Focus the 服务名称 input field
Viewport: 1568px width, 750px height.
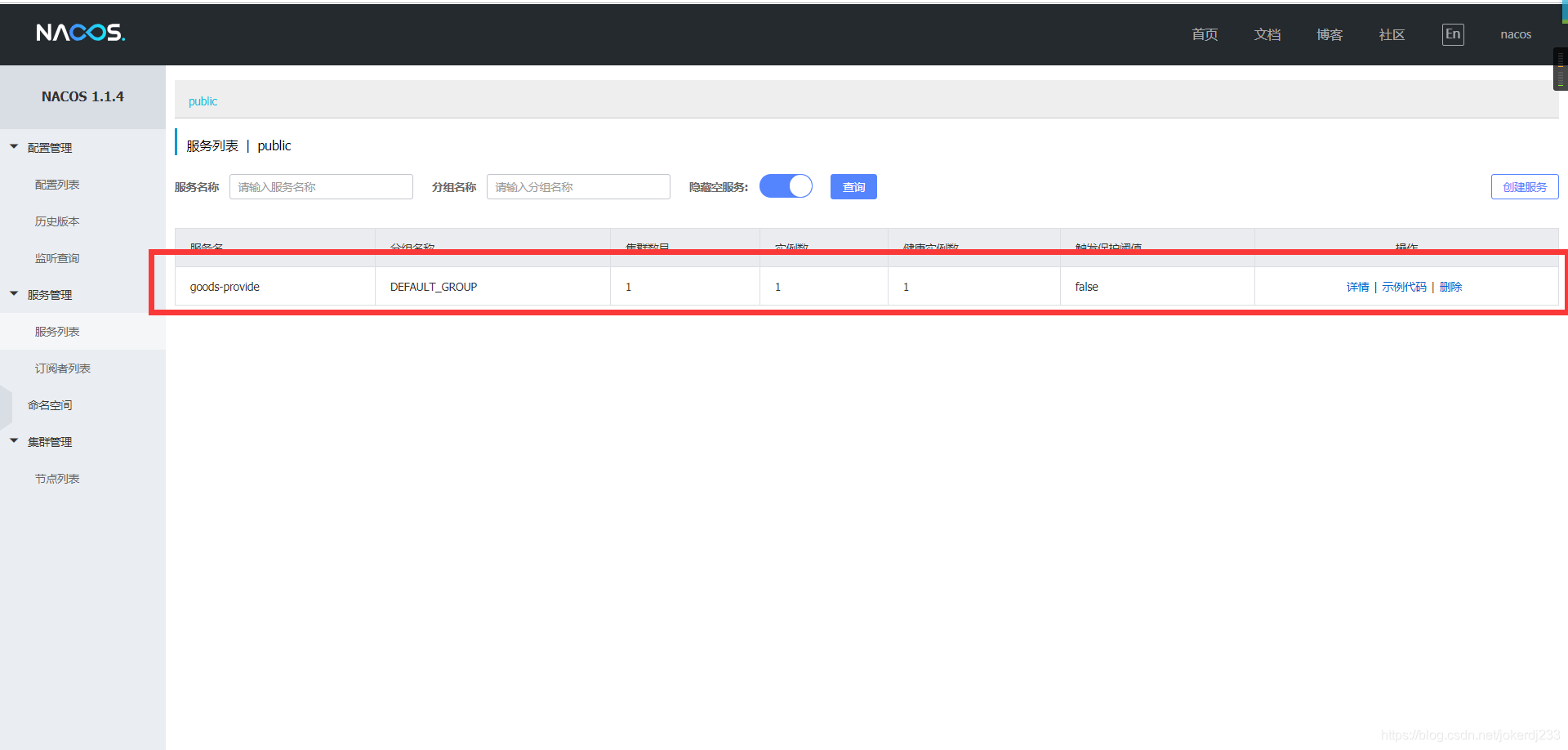pos(321,186)
